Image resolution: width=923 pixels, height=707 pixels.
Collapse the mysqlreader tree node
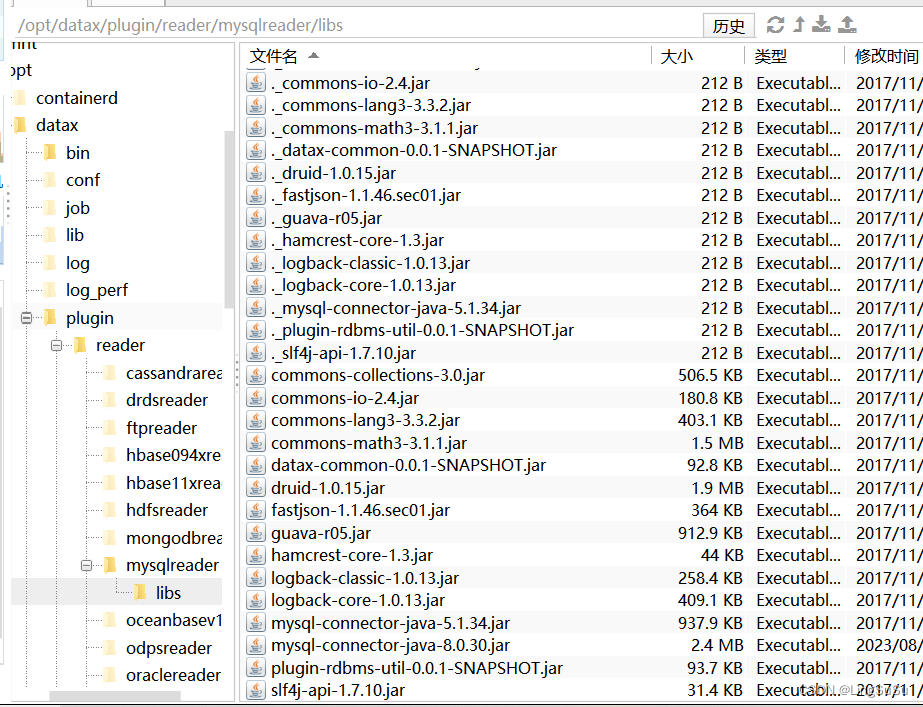point(88,565)
